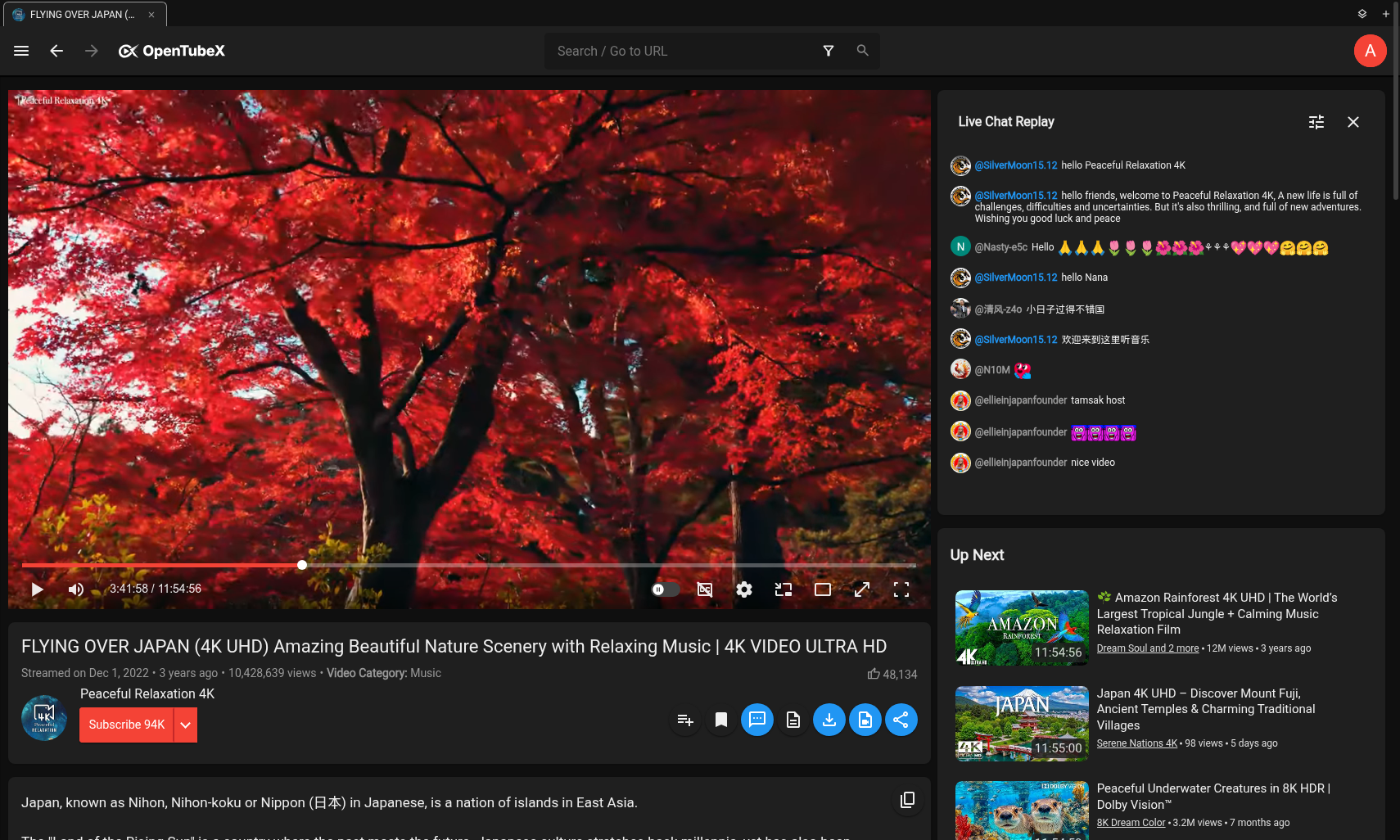Toggle closed captions button
This screenshot has height=840, width=1400.
(x=705, y=589)
